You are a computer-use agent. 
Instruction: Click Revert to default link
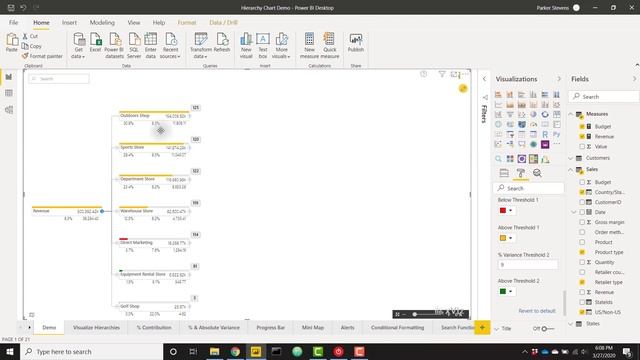click(x=537, y=311)
